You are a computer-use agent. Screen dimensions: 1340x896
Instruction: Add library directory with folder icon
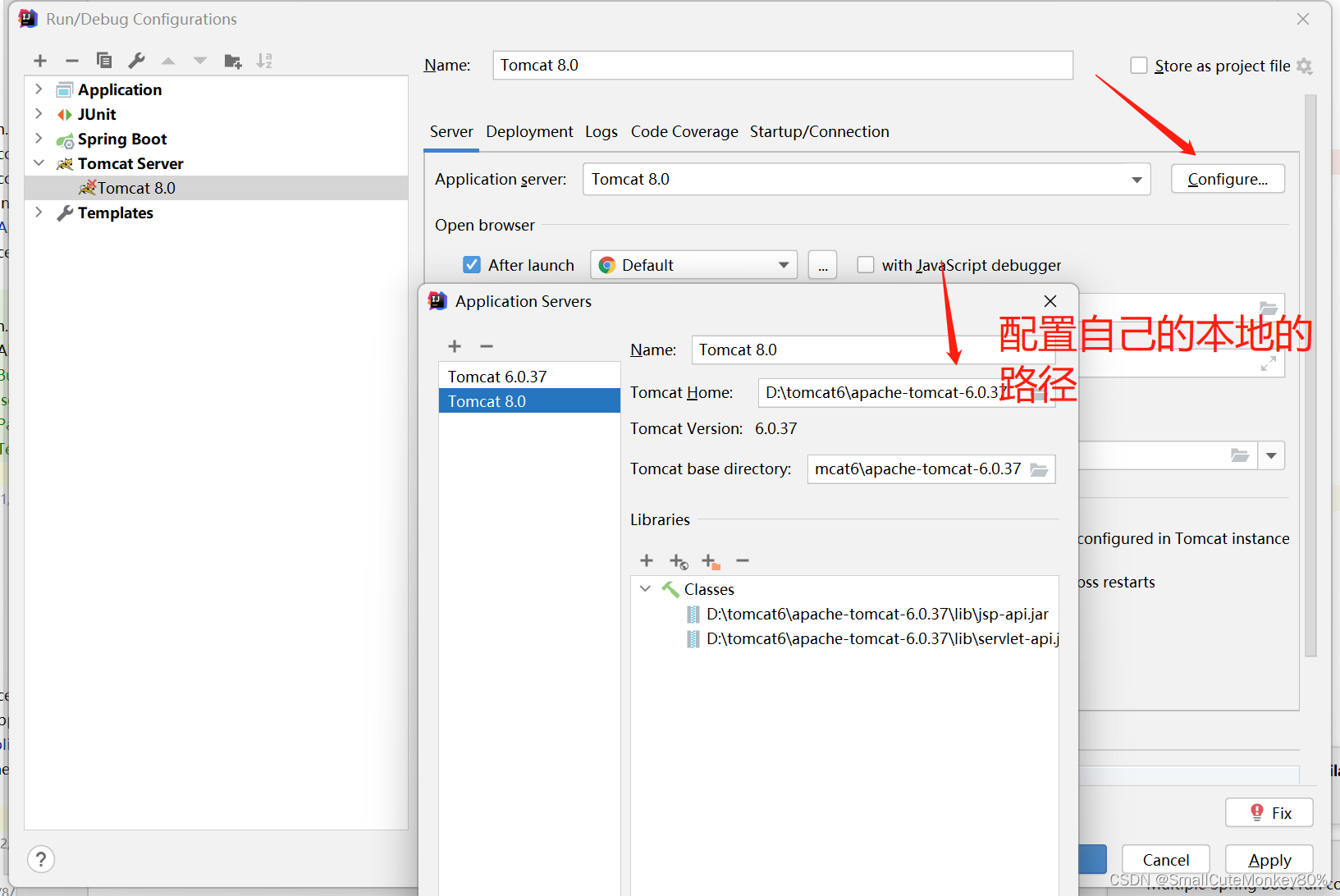click(x=711, y=561)
